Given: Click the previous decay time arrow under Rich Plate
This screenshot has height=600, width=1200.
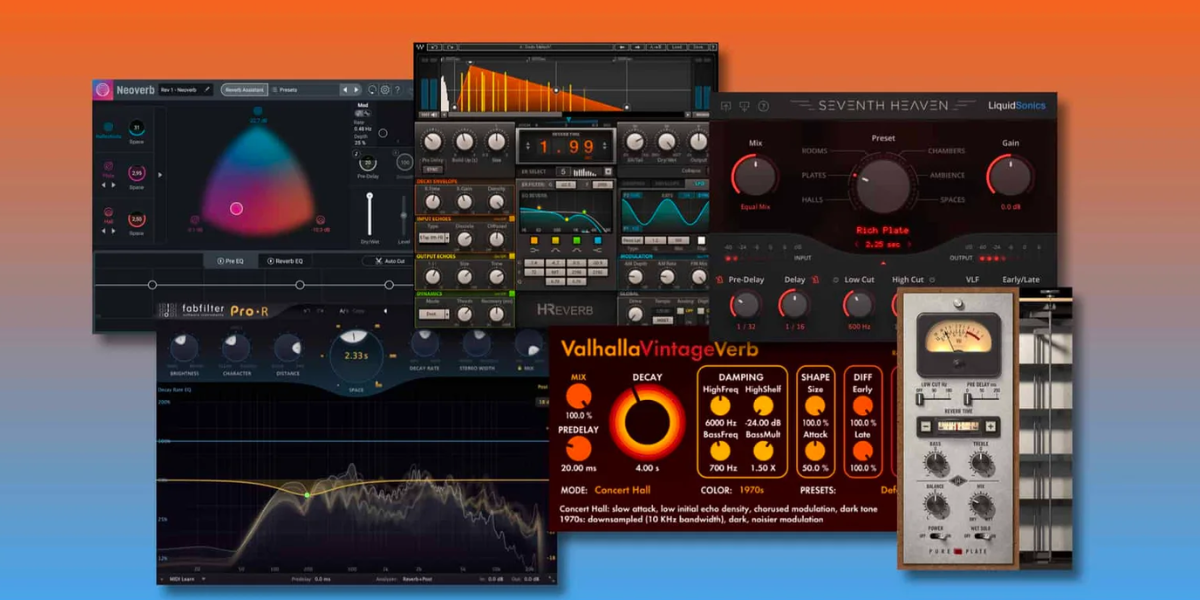Looking at the screenshot, I should (x=856, y=244).
